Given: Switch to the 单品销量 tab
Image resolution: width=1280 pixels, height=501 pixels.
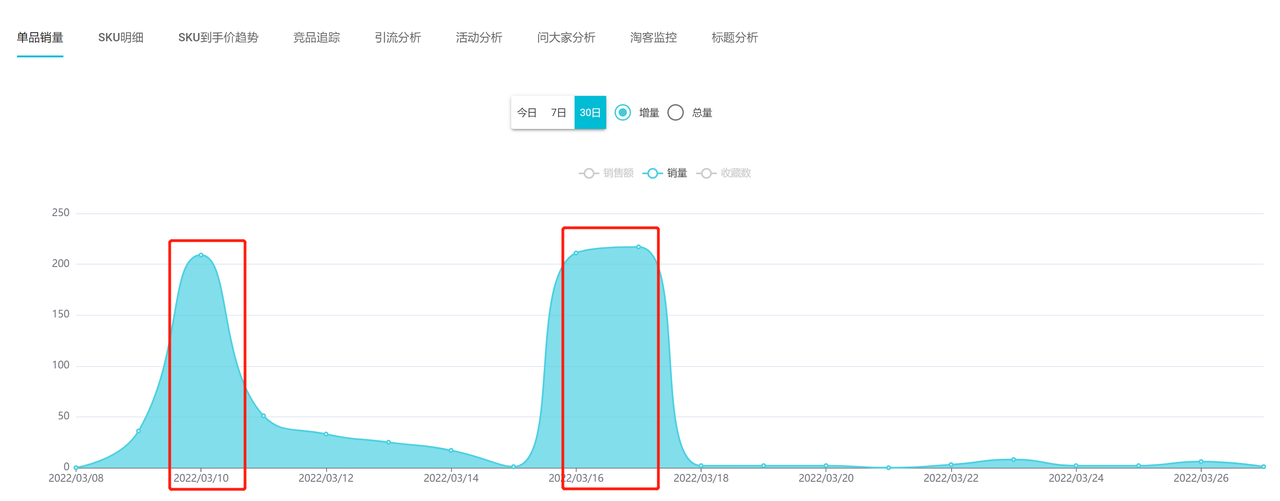Looking at the screenshot, I should coord(40,38).
